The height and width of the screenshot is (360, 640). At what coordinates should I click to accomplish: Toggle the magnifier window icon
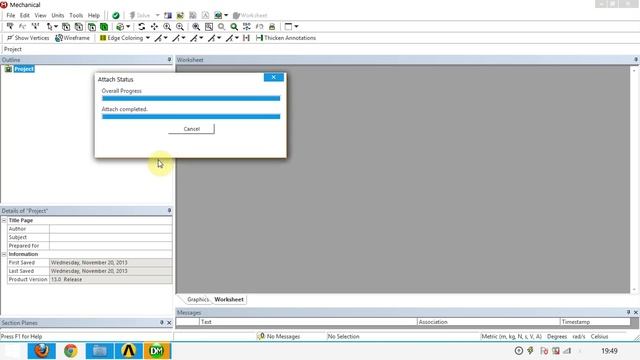point(209,27)
